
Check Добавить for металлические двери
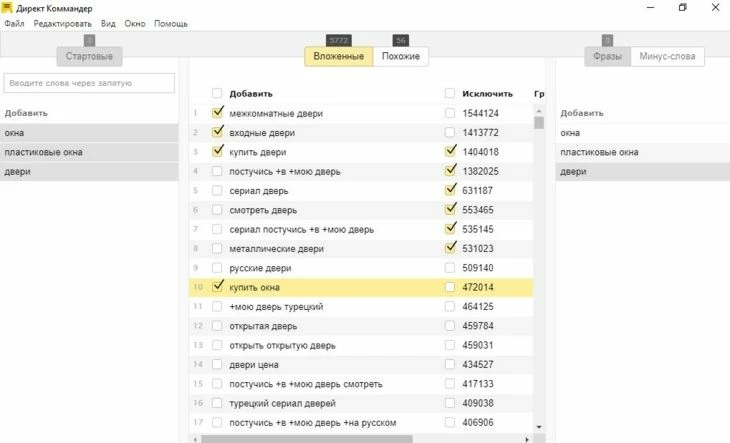tap(217, 248)
